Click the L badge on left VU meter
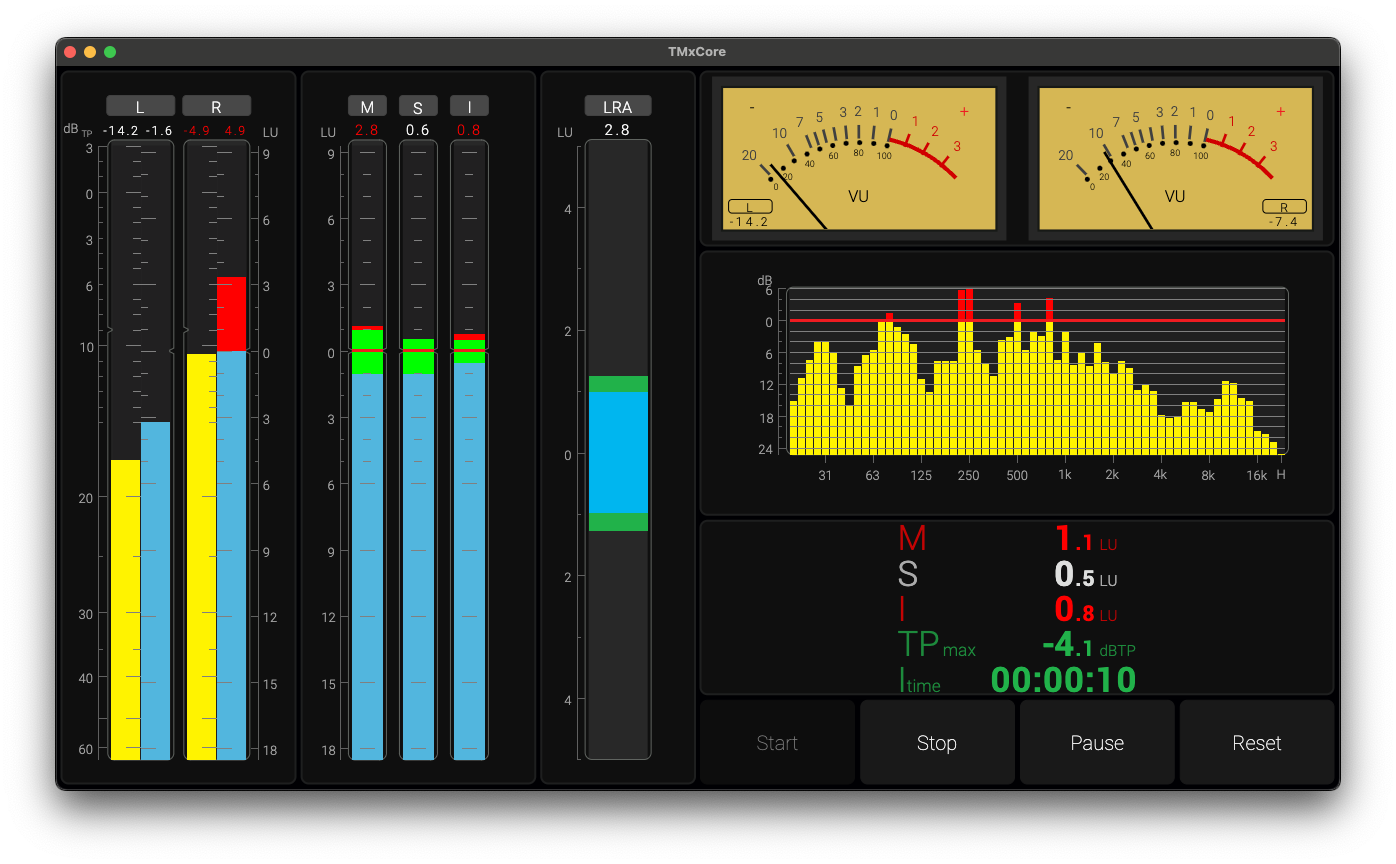The width and height of the screenshot is (1396, 864). point(750,207)
